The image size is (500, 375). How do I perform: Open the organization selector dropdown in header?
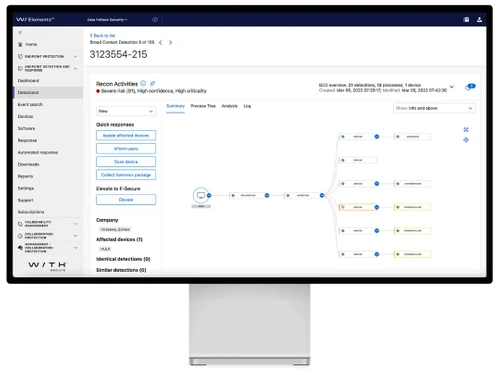click(x=107, y=20)
